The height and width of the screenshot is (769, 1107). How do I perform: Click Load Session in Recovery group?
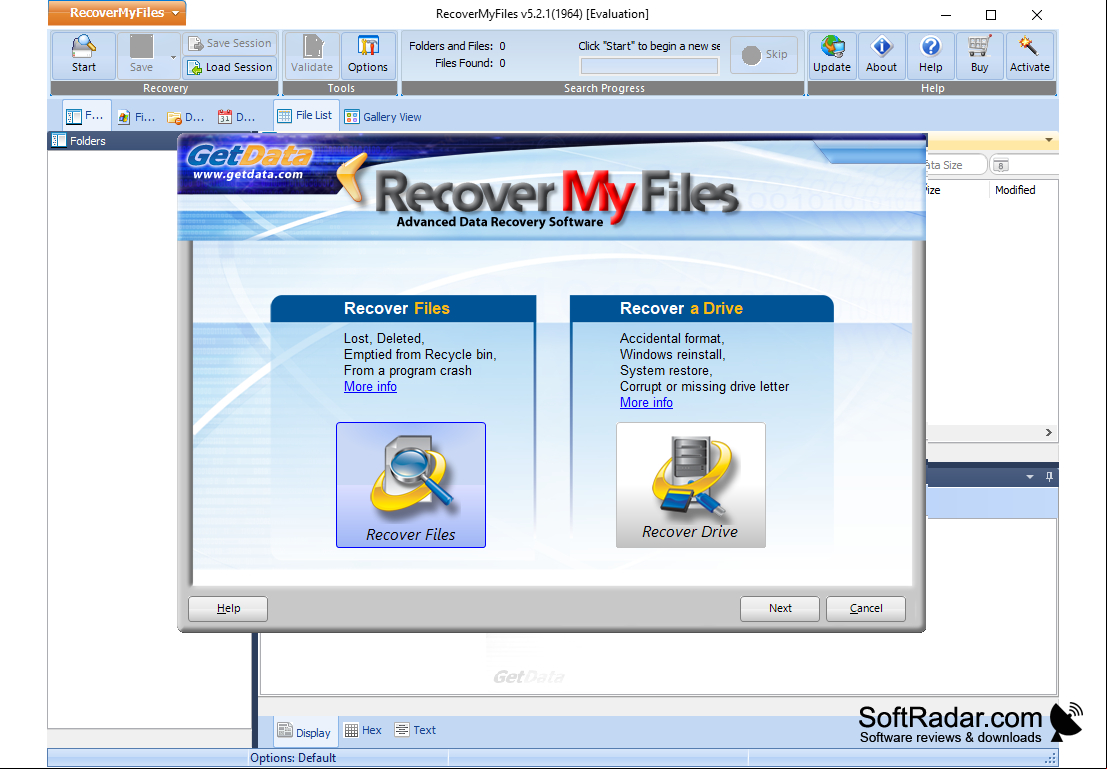[x=229, y=67]
